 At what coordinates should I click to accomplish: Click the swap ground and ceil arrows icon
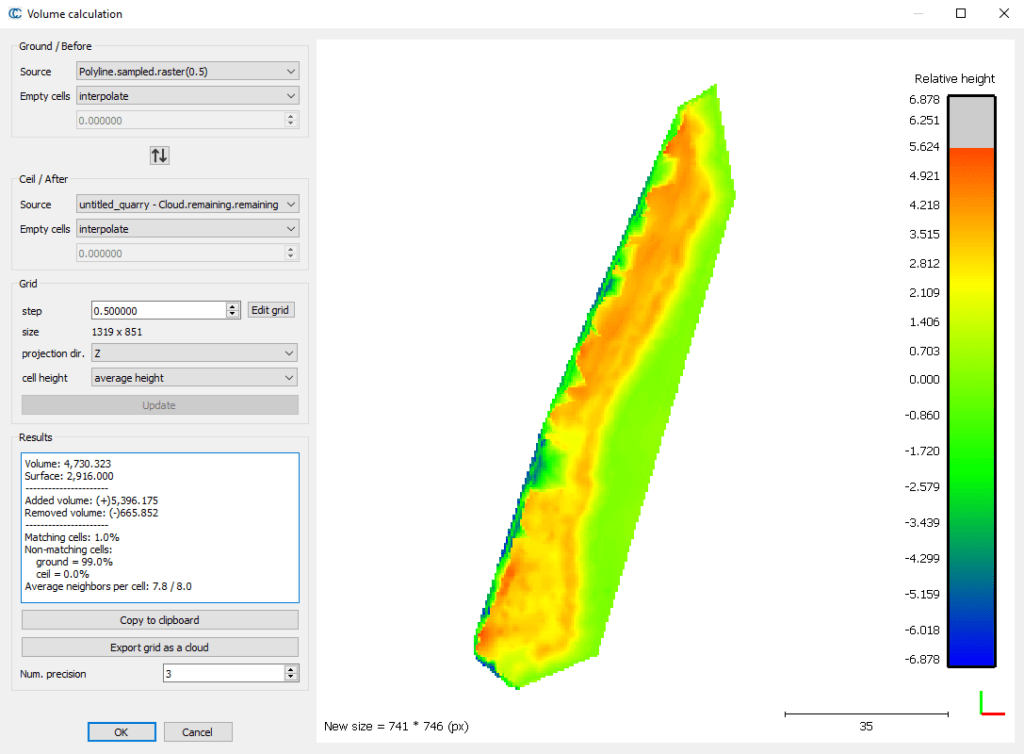pos(159,155)
